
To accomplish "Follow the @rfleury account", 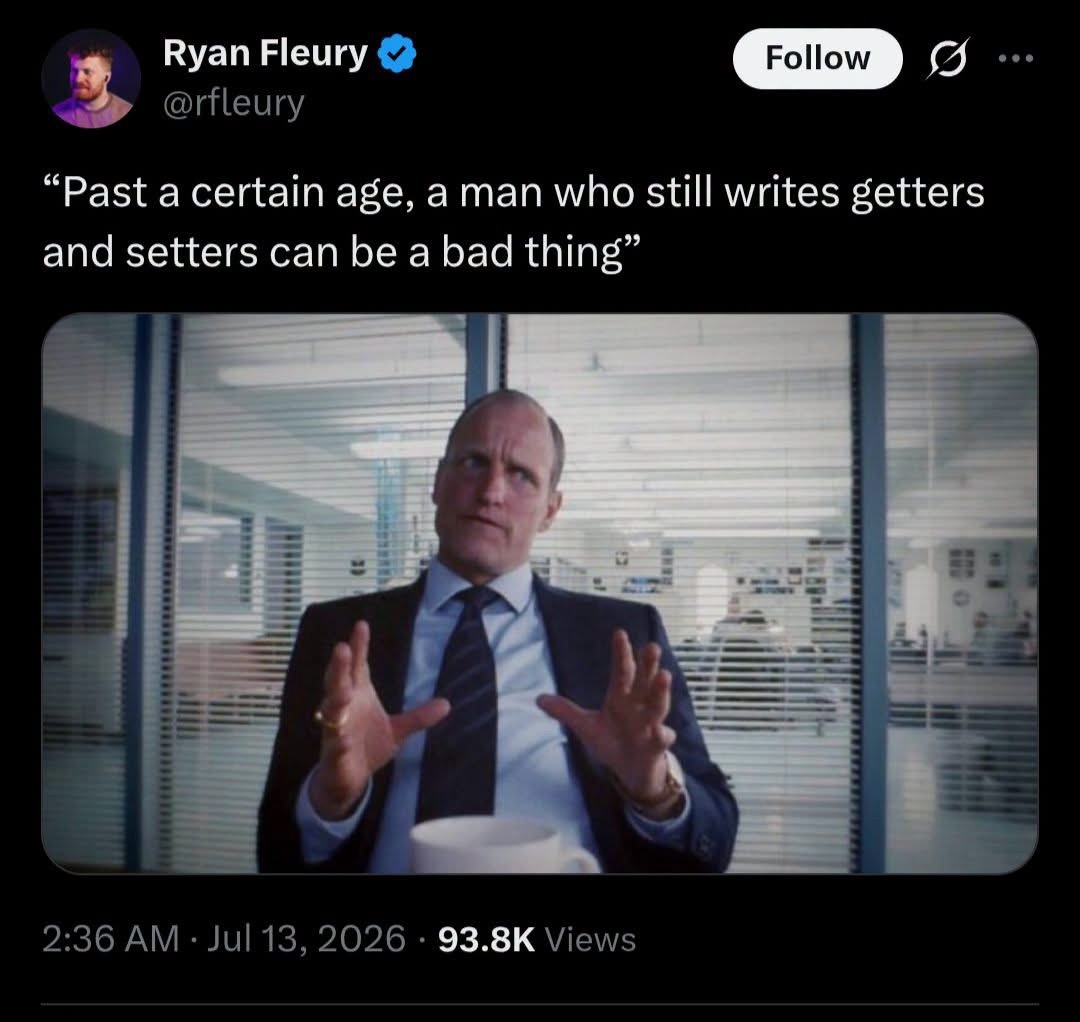I will point(818,59).
